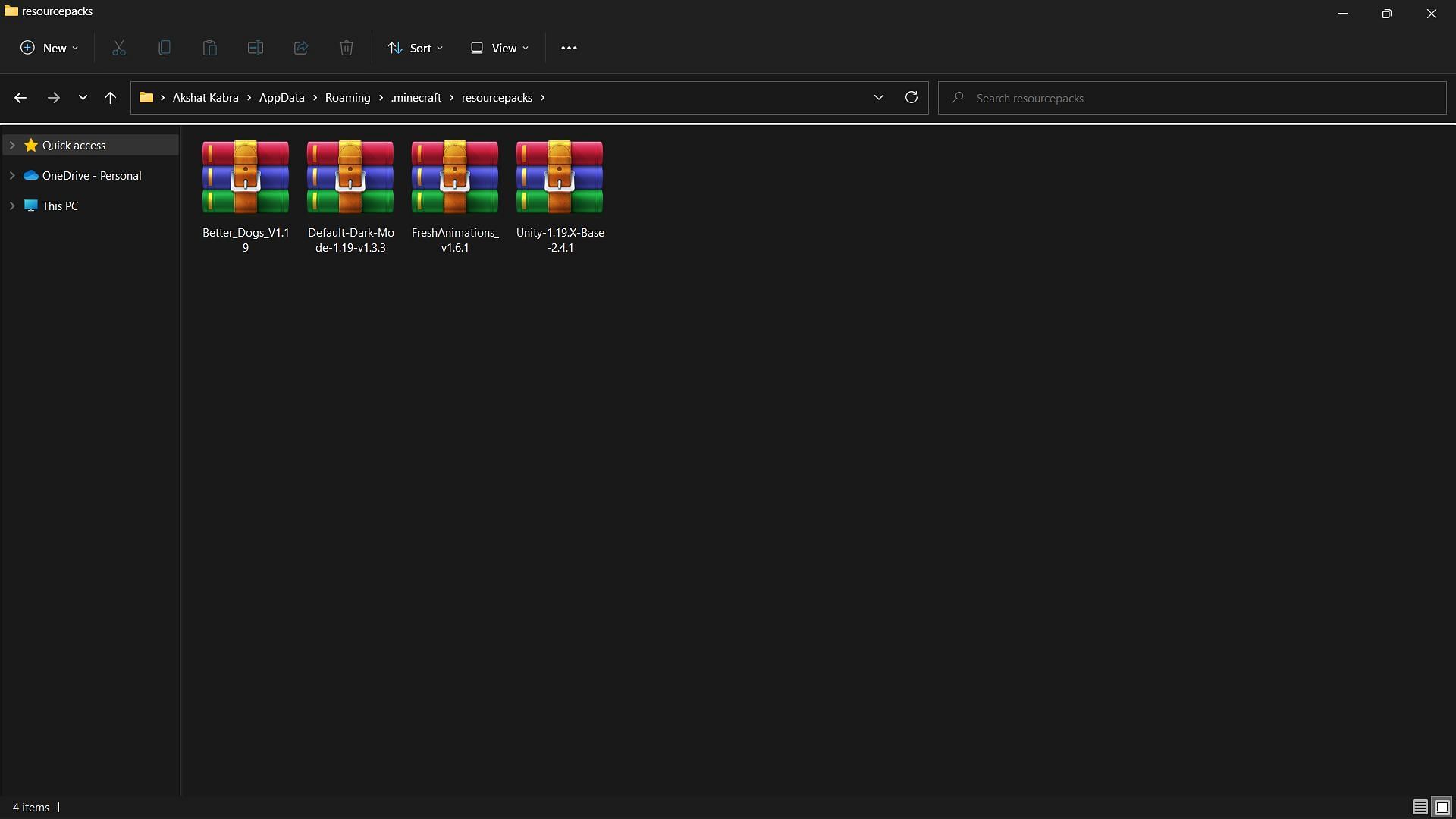Open the See more three-dots menu
This screenshot has height=819, width=1456.
[x=569, y=48]
